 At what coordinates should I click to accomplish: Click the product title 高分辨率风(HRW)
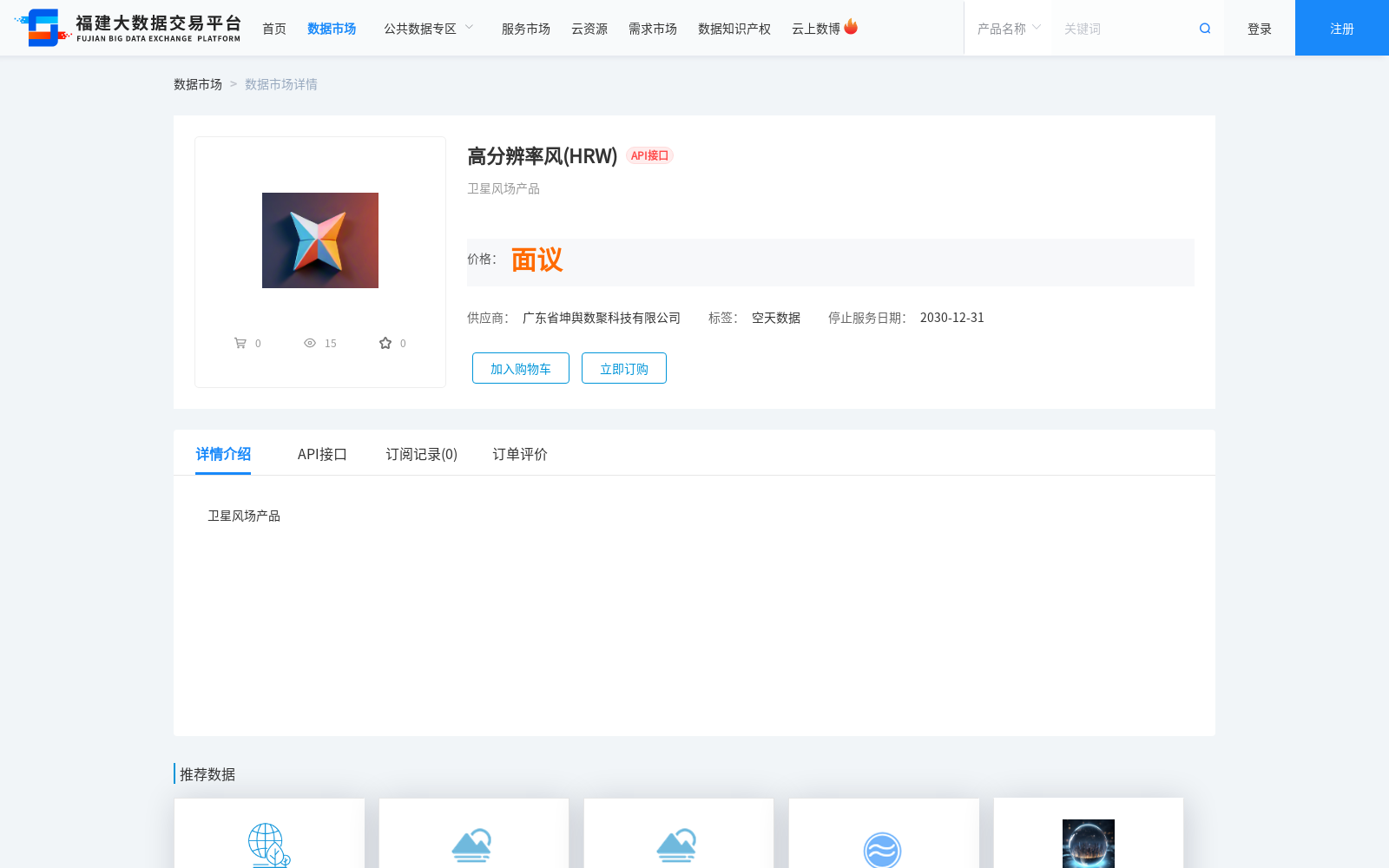[543, 156]
